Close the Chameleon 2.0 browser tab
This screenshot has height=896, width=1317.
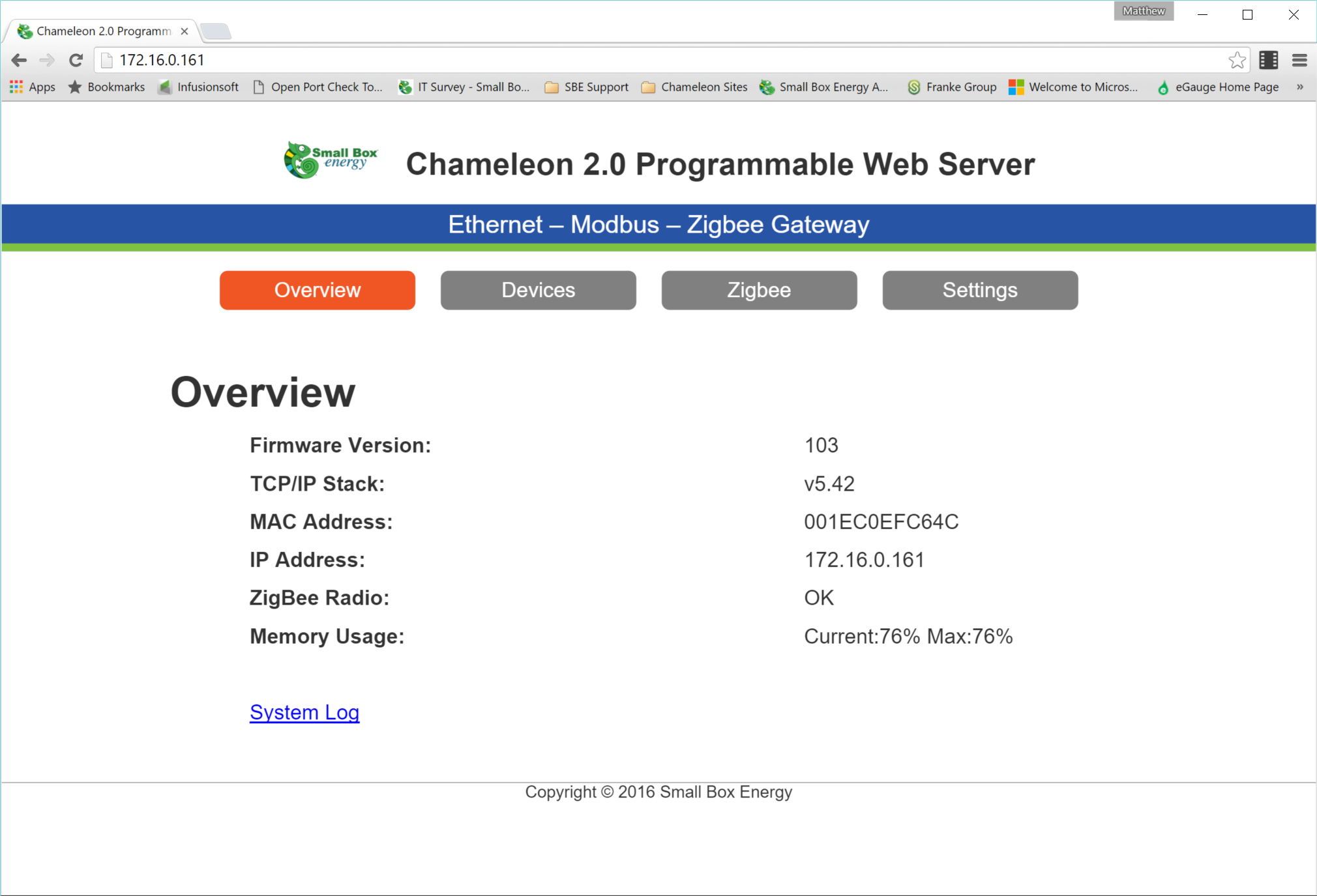coord(185,31)
